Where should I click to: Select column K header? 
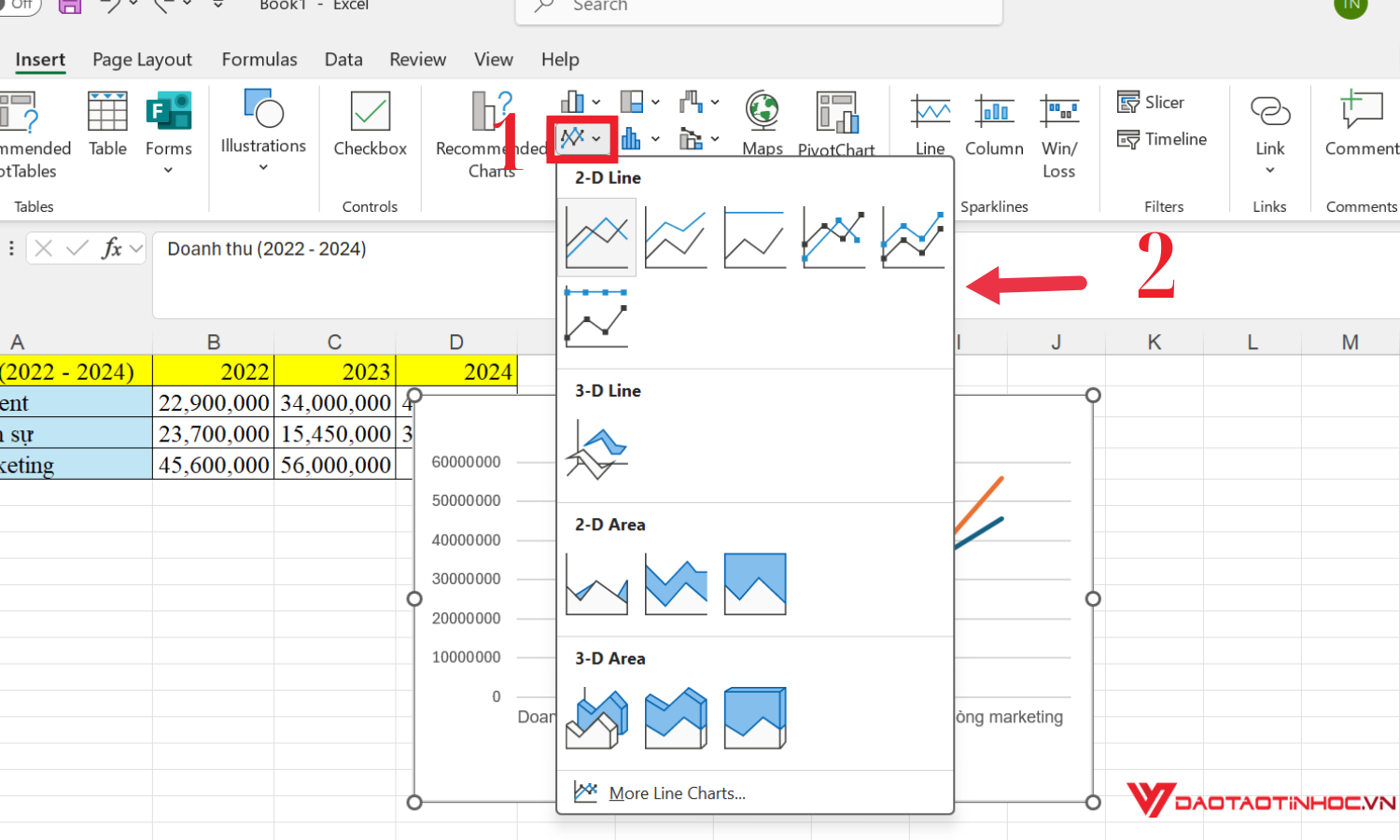pos(1155,343)
